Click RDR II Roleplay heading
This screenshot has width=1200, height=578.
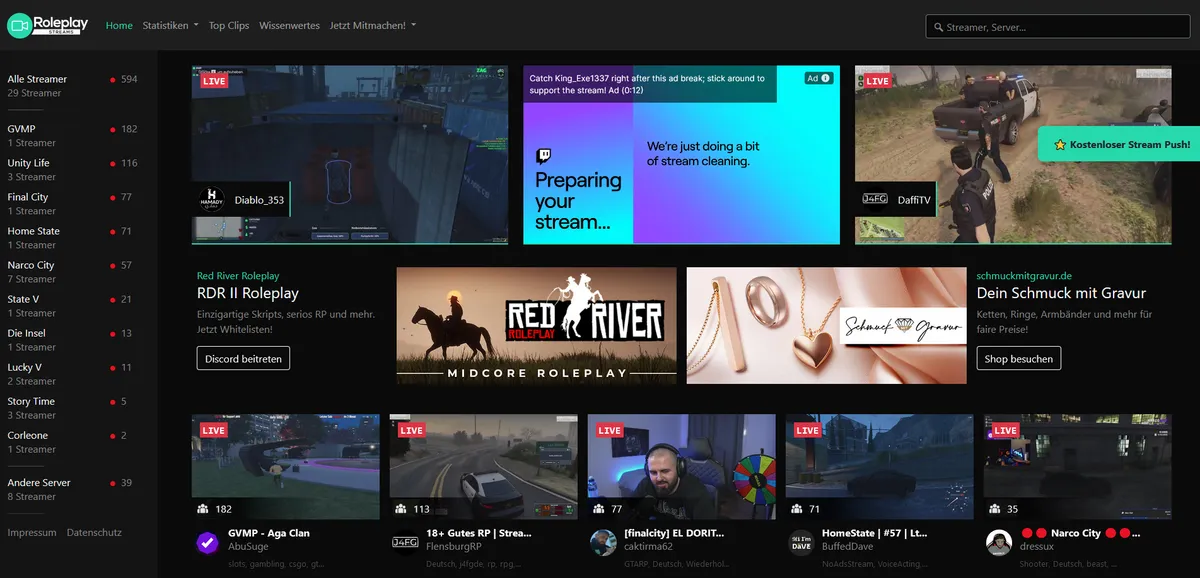[248, 293]
